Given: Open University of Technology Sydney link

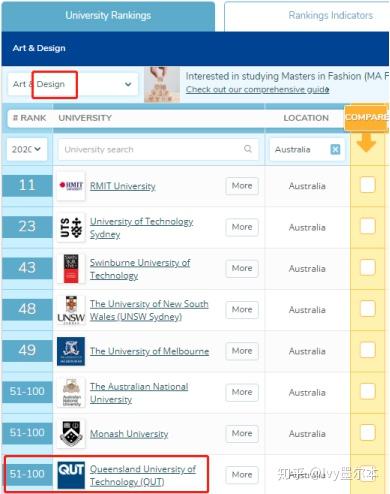Looking at the screenshot, I should [x=141, y=228].
